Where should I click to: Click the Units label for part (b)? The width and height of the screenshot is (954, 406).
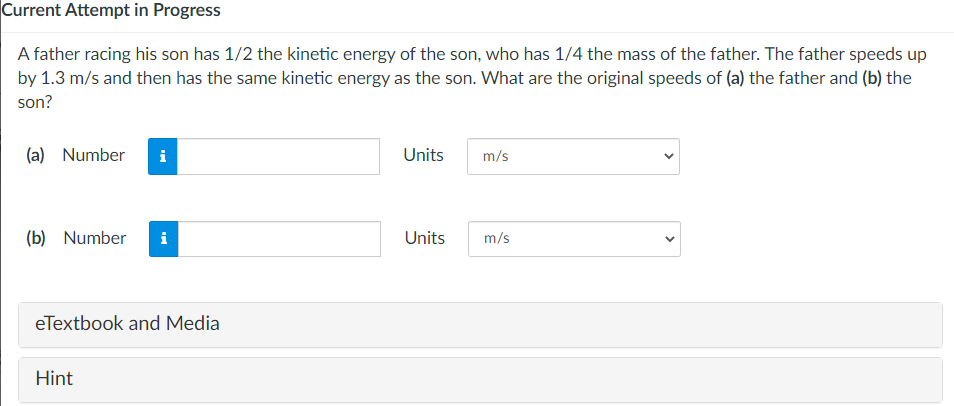(x=424, y=238)
